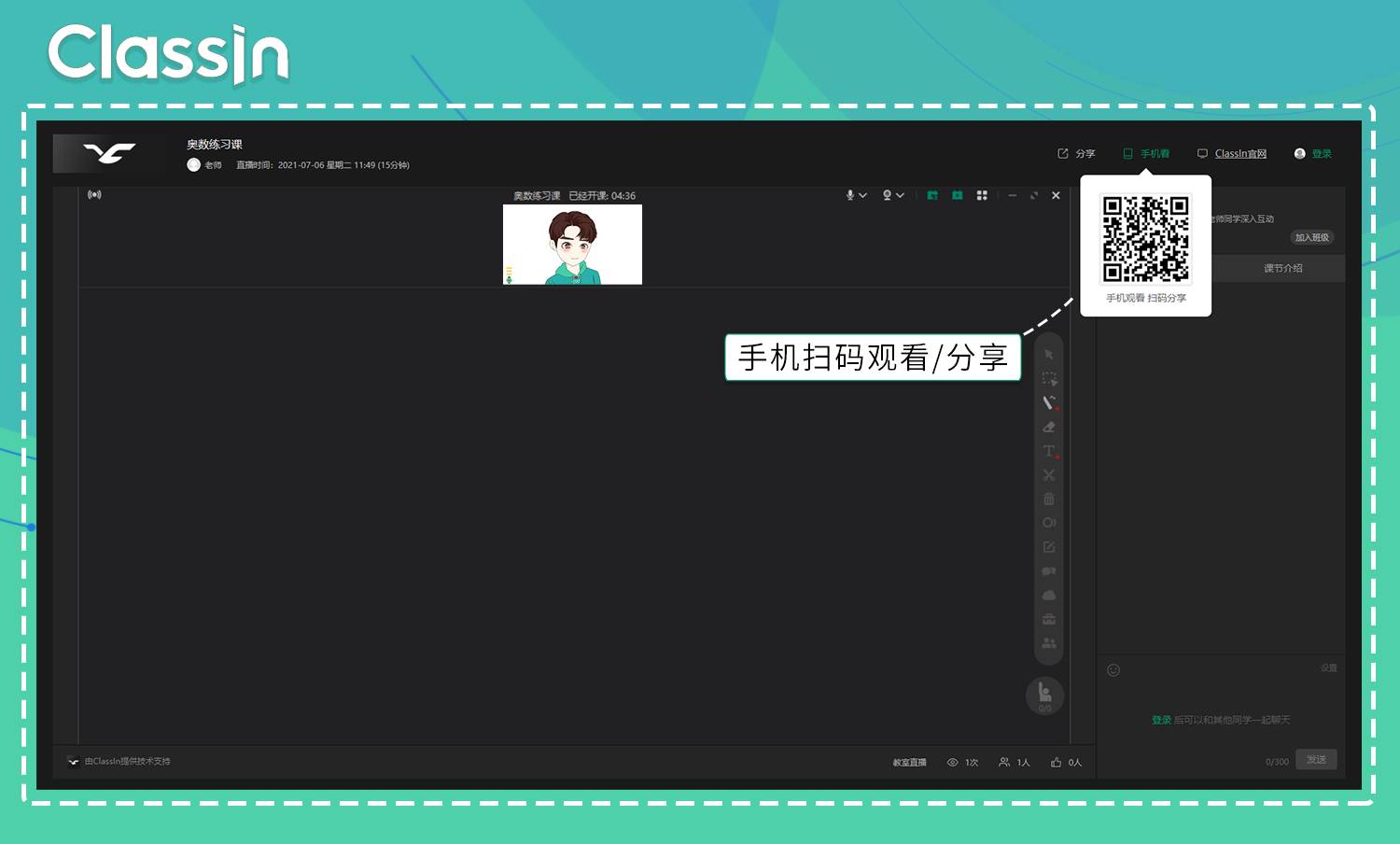Close the classroom window with X

coord(1056,195)
